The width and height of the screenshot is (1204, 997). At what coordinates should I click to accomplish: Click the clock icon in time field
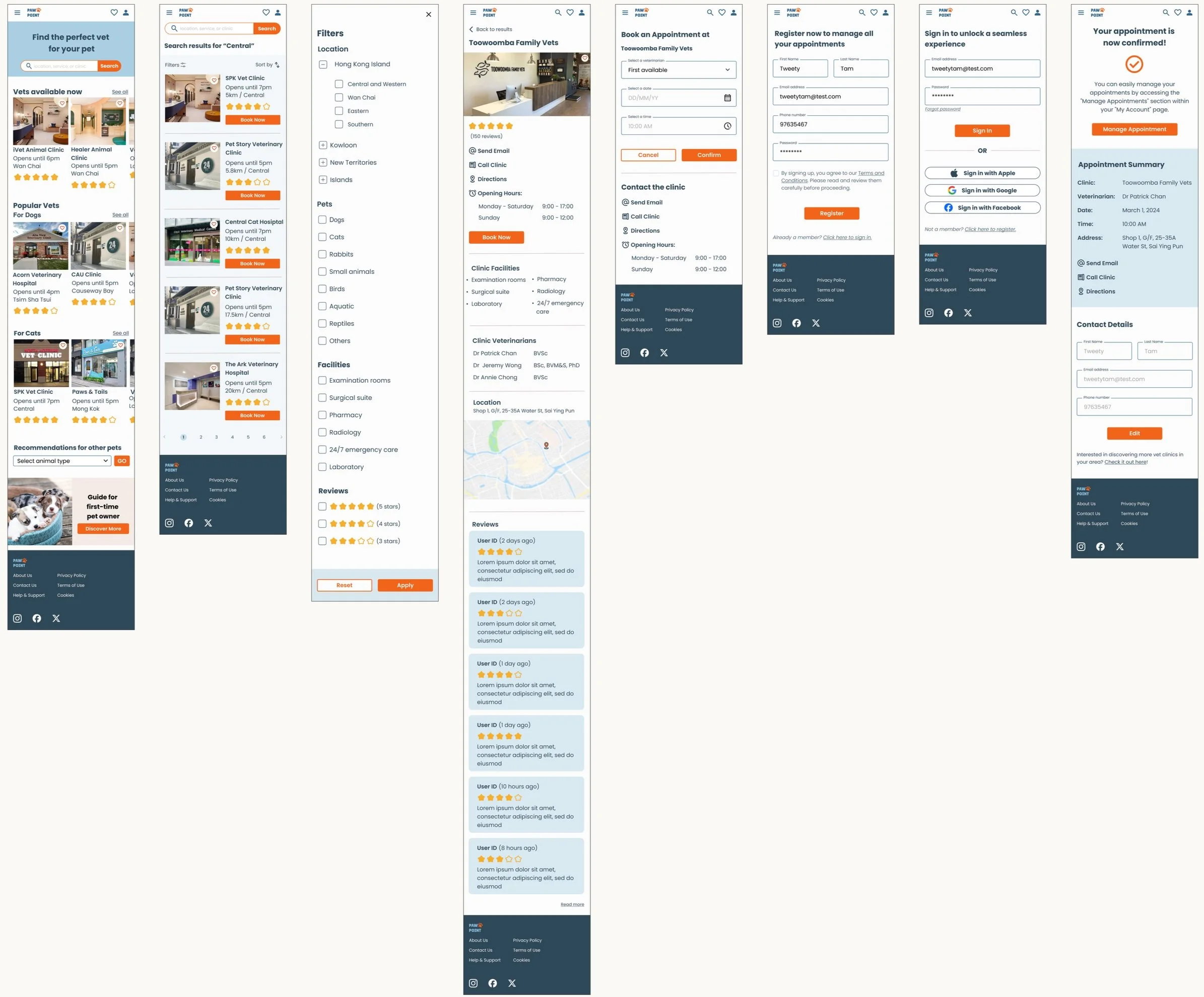point(727,126)
